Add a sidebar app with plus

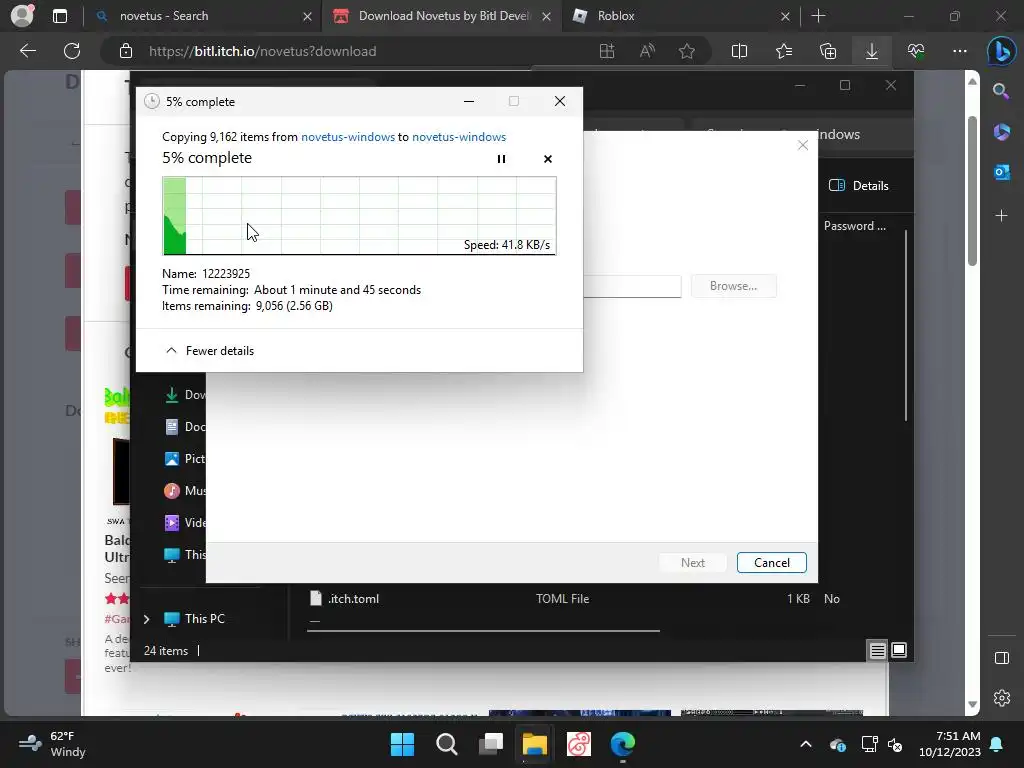(x=1001, y=216)
